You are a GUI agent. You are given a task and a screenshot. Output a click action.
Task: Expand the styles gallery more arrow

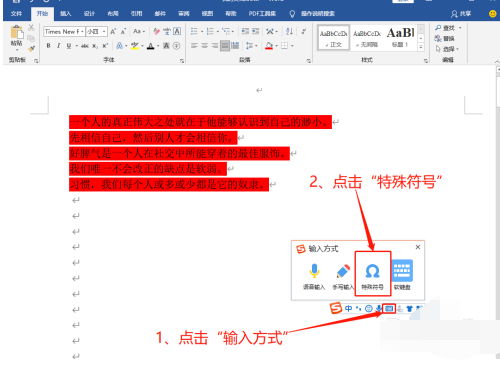click(421, 47)
